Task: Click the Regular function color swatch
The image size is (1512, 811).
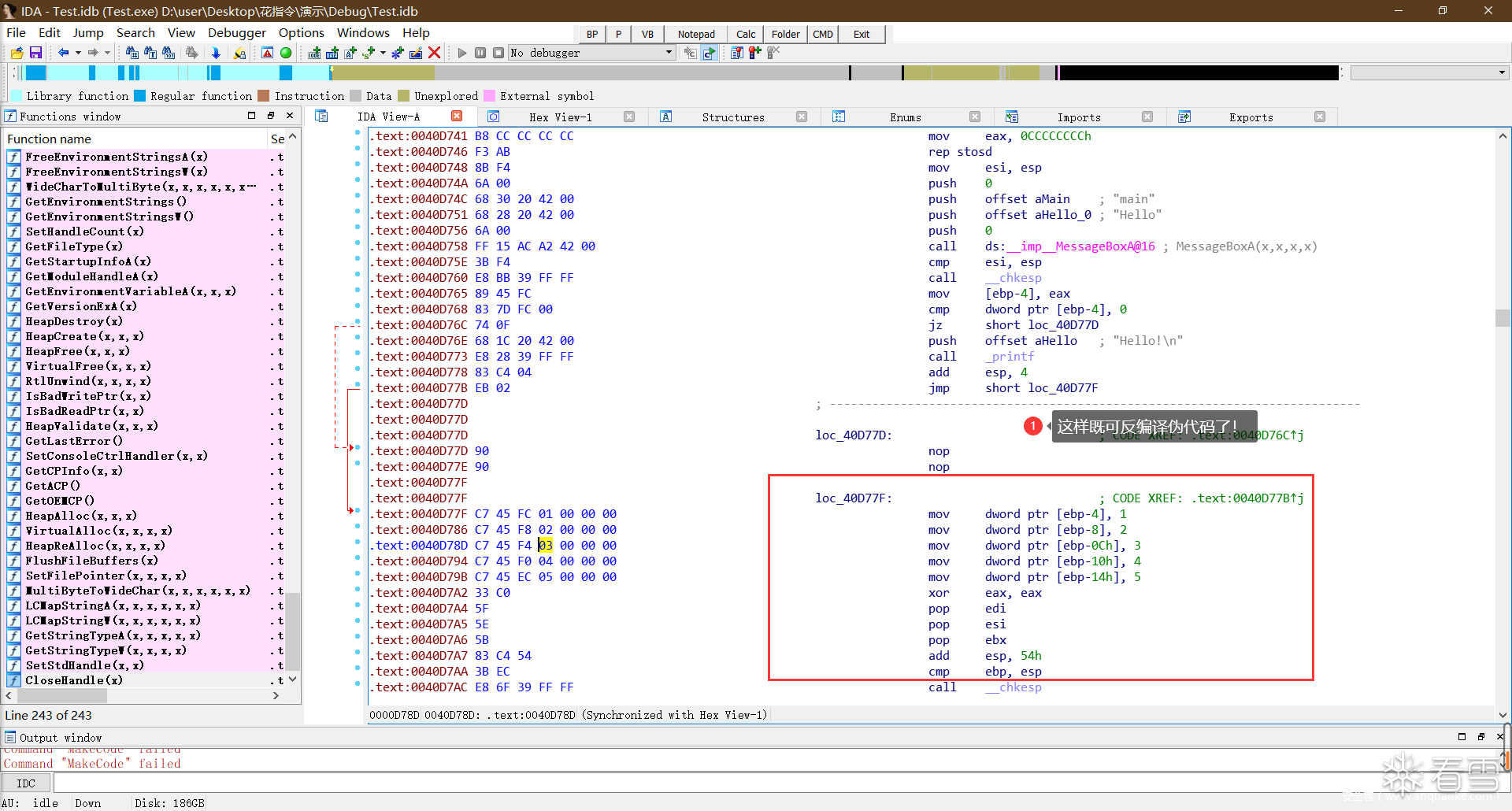Action: point(140,96)
